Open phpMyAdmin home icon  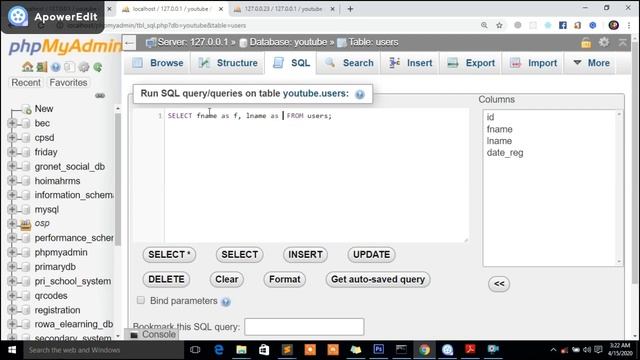pyautogui.click(x=28, y=67)
